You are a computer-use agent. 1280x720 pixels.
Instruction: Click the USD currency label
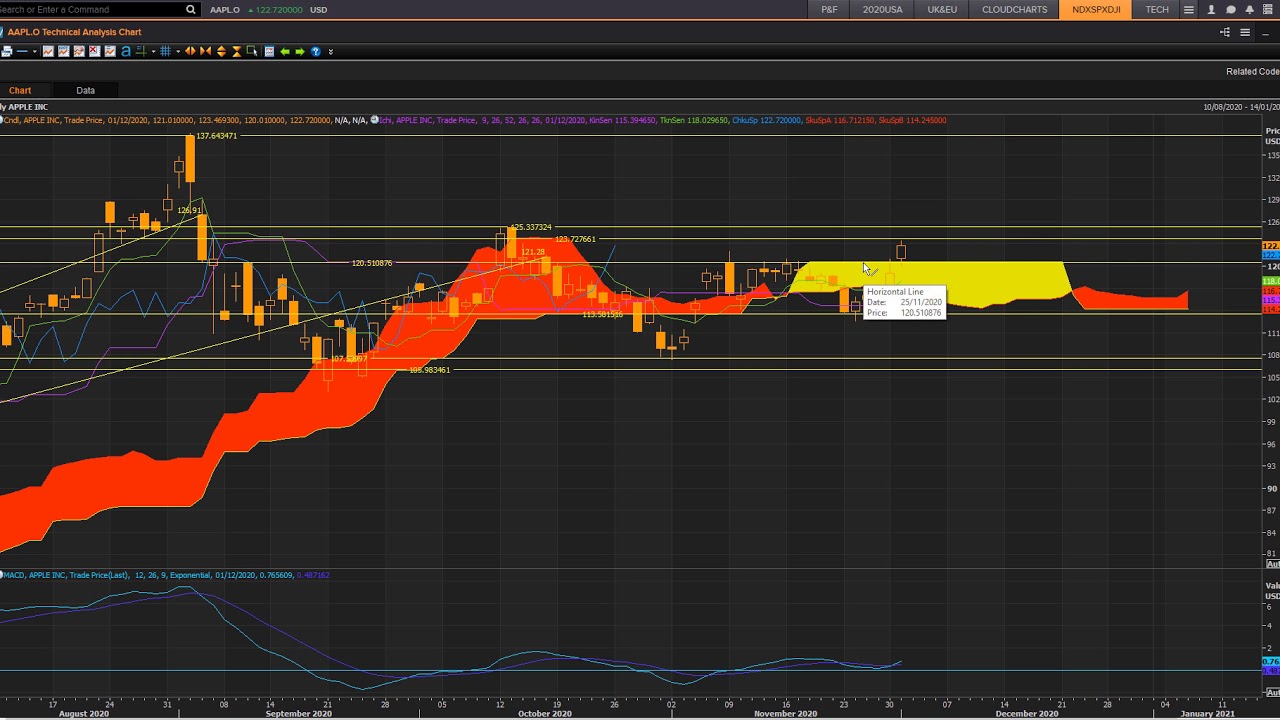click(318, 10)
